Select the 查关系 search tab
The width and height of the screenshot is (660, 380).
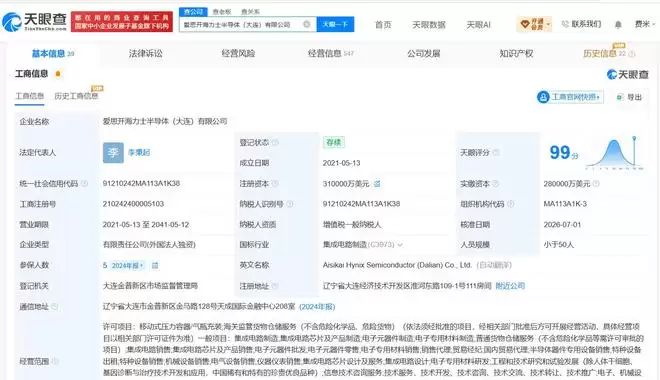[250, 12]
